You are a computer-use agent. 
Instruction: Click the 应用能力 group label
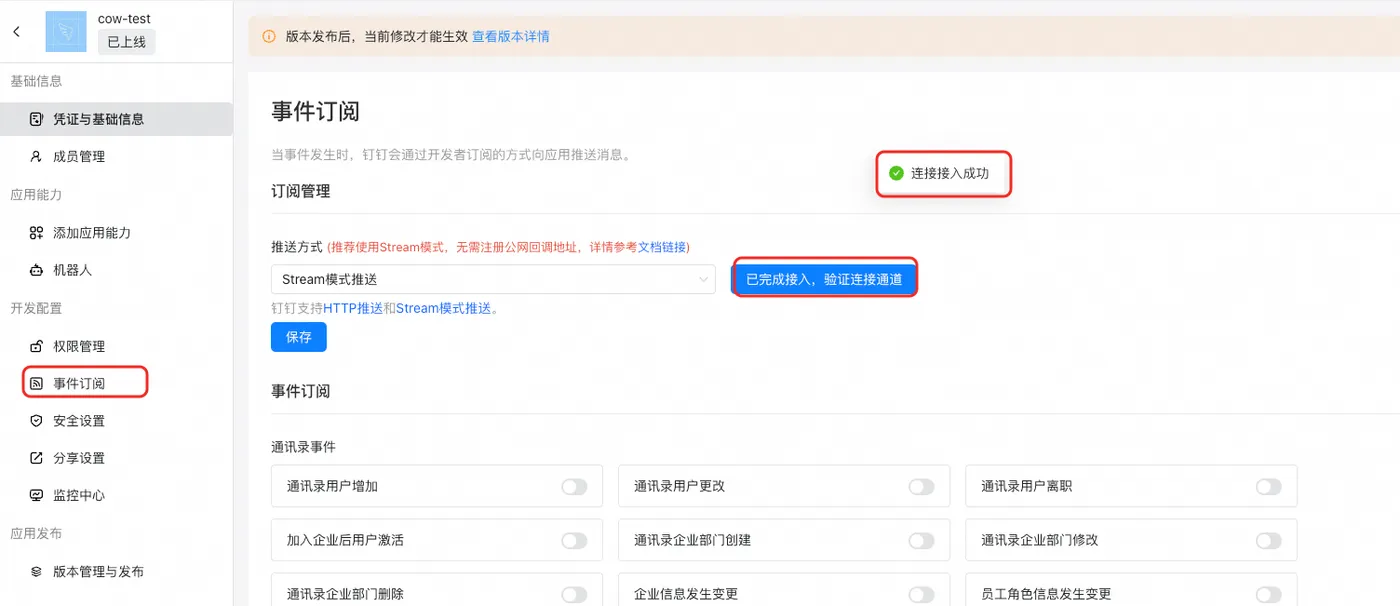[36, 194]
